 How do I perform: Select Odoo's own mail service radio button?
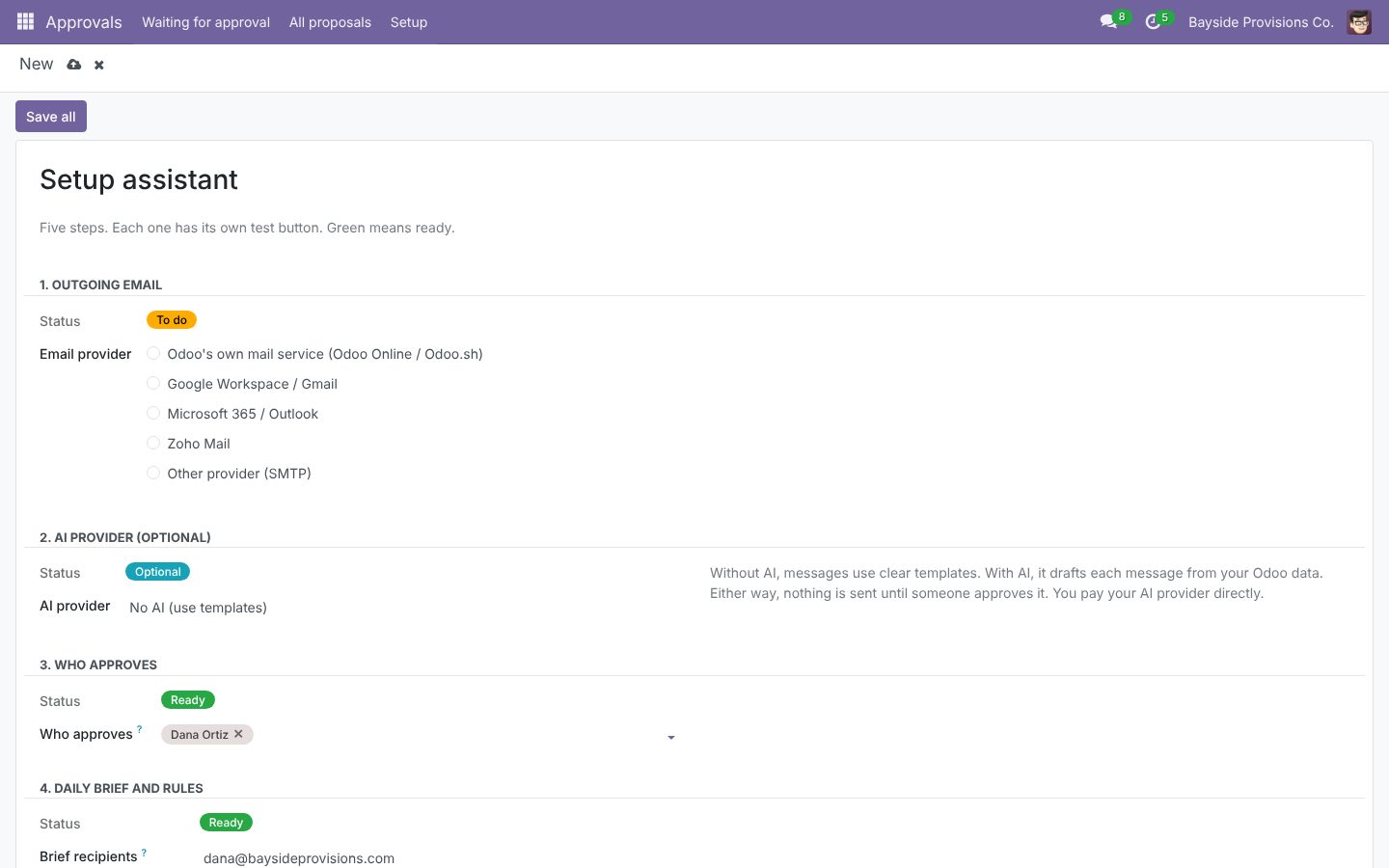tap(153, 353)
